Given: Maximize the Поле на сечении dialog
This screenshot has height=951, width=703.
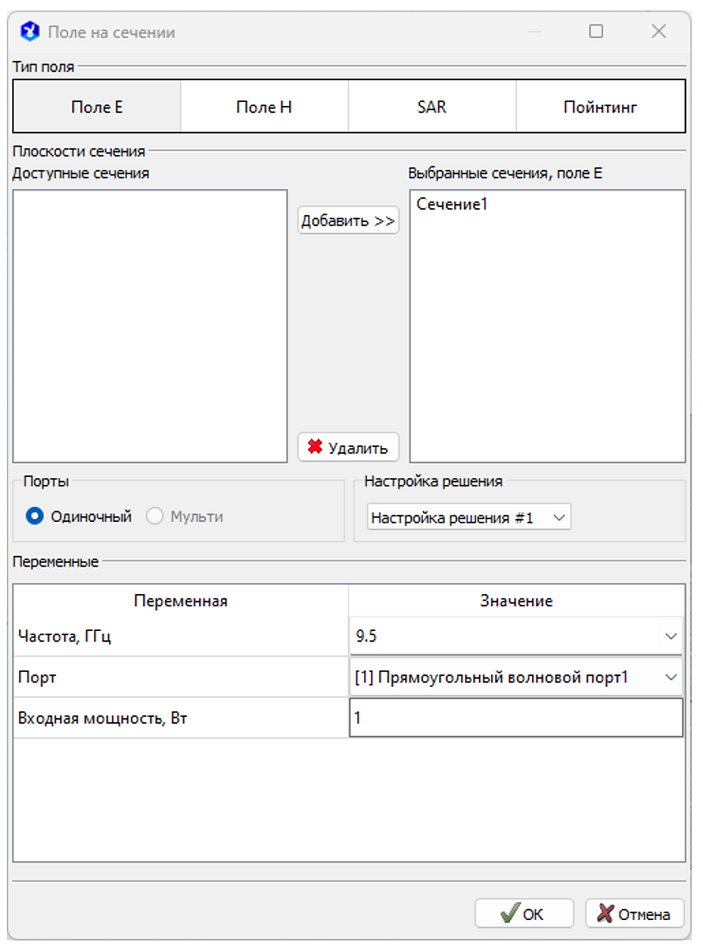Looking at the screenshot, I should (x=596, y=31).
